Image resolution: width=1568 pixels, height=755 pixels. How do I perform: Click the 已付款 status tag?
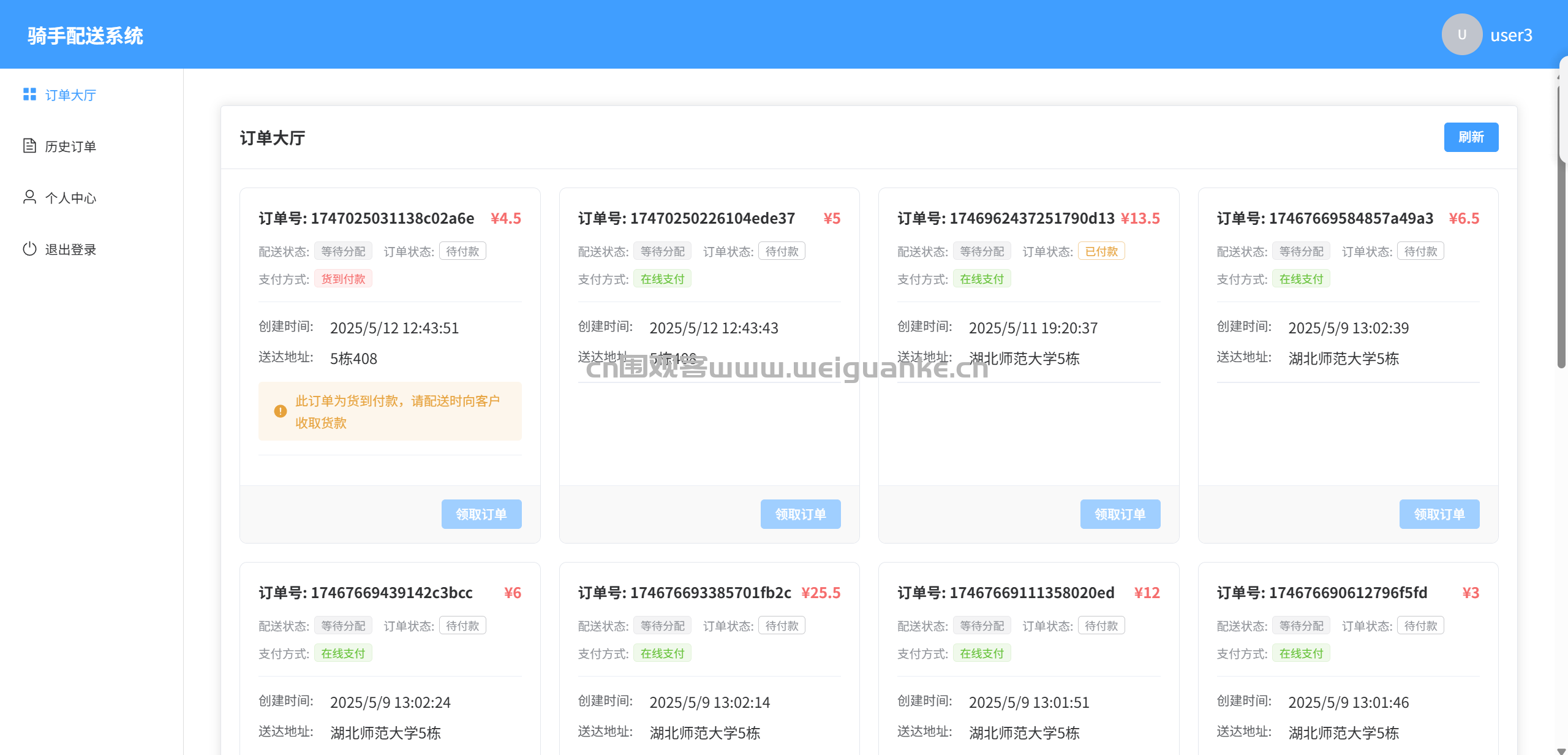1101,251
